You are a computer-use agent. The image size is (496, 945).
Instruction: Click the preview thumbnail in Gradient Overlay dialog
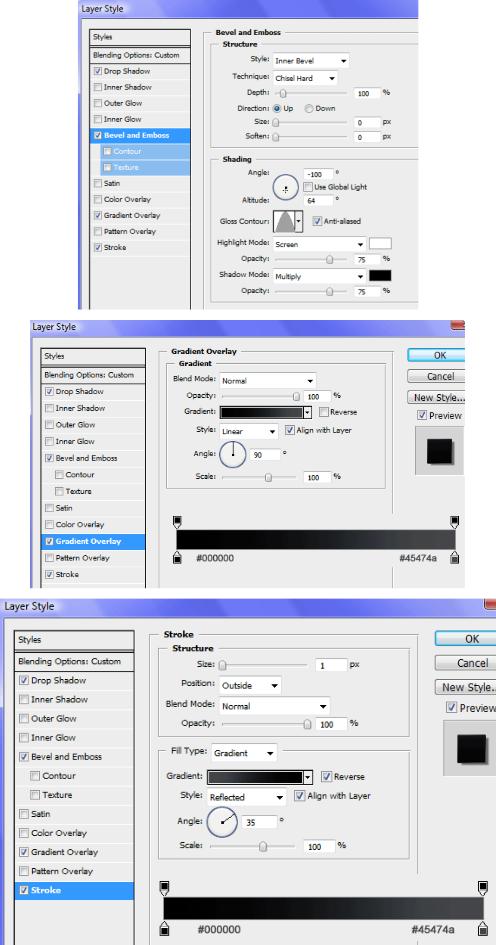coord(440,451)
